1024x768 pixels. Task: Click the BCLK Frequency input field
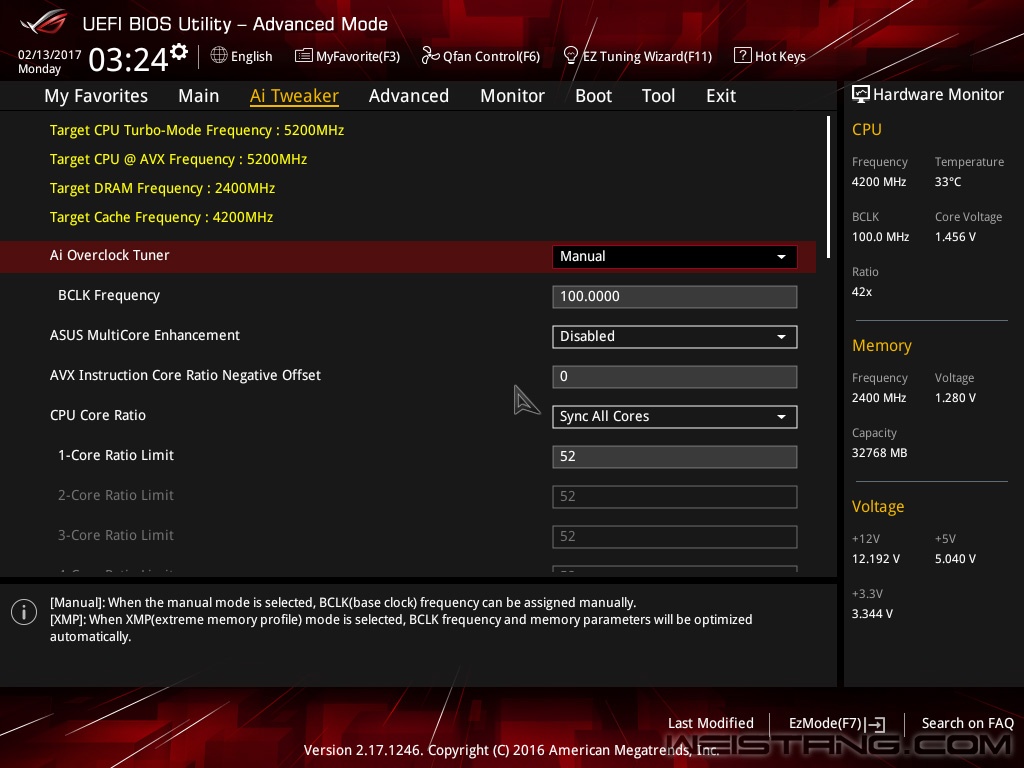(674, 296)
